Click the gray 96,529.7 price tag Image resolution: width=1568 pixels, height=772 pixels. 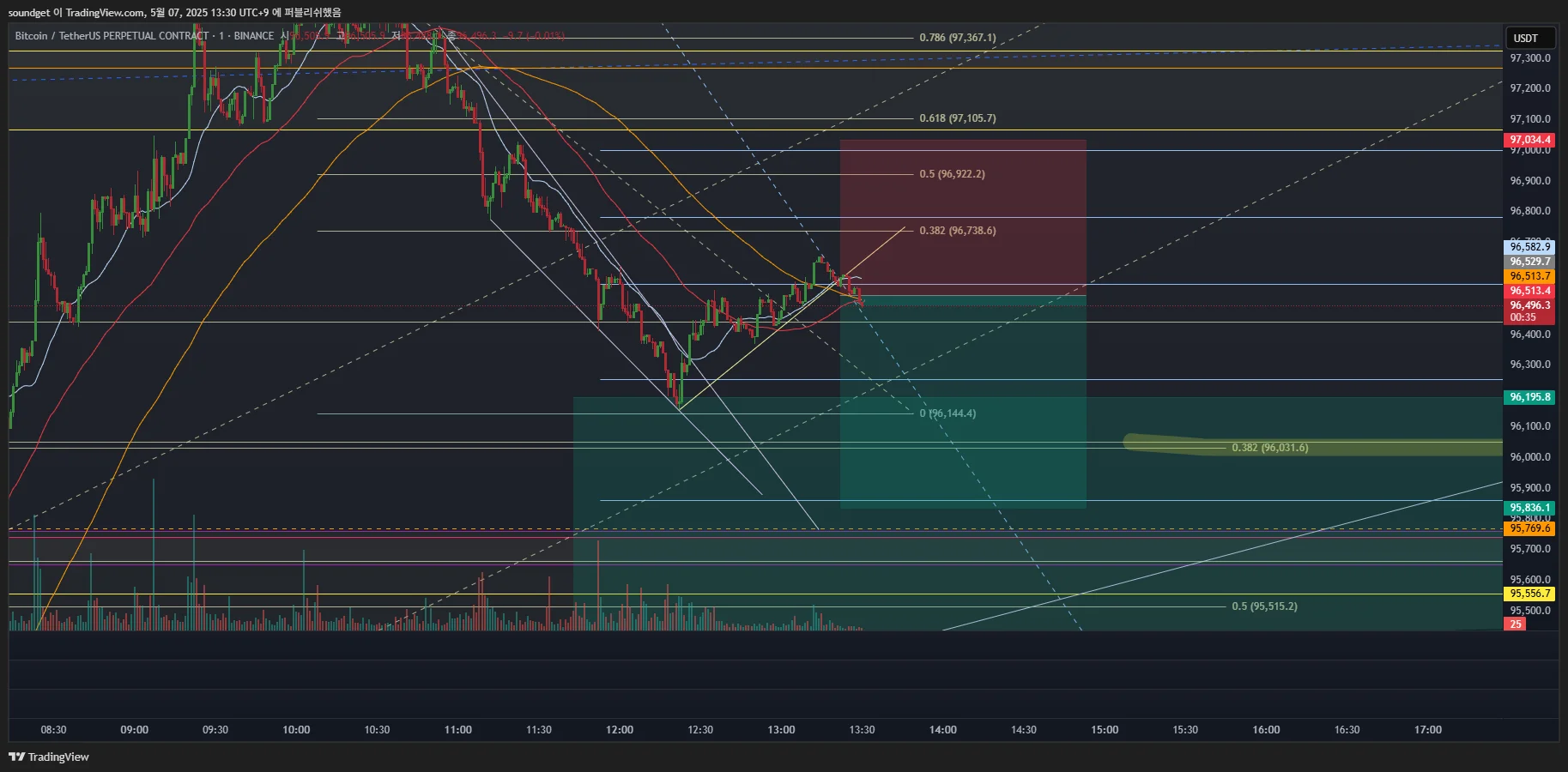[1530, 262]
